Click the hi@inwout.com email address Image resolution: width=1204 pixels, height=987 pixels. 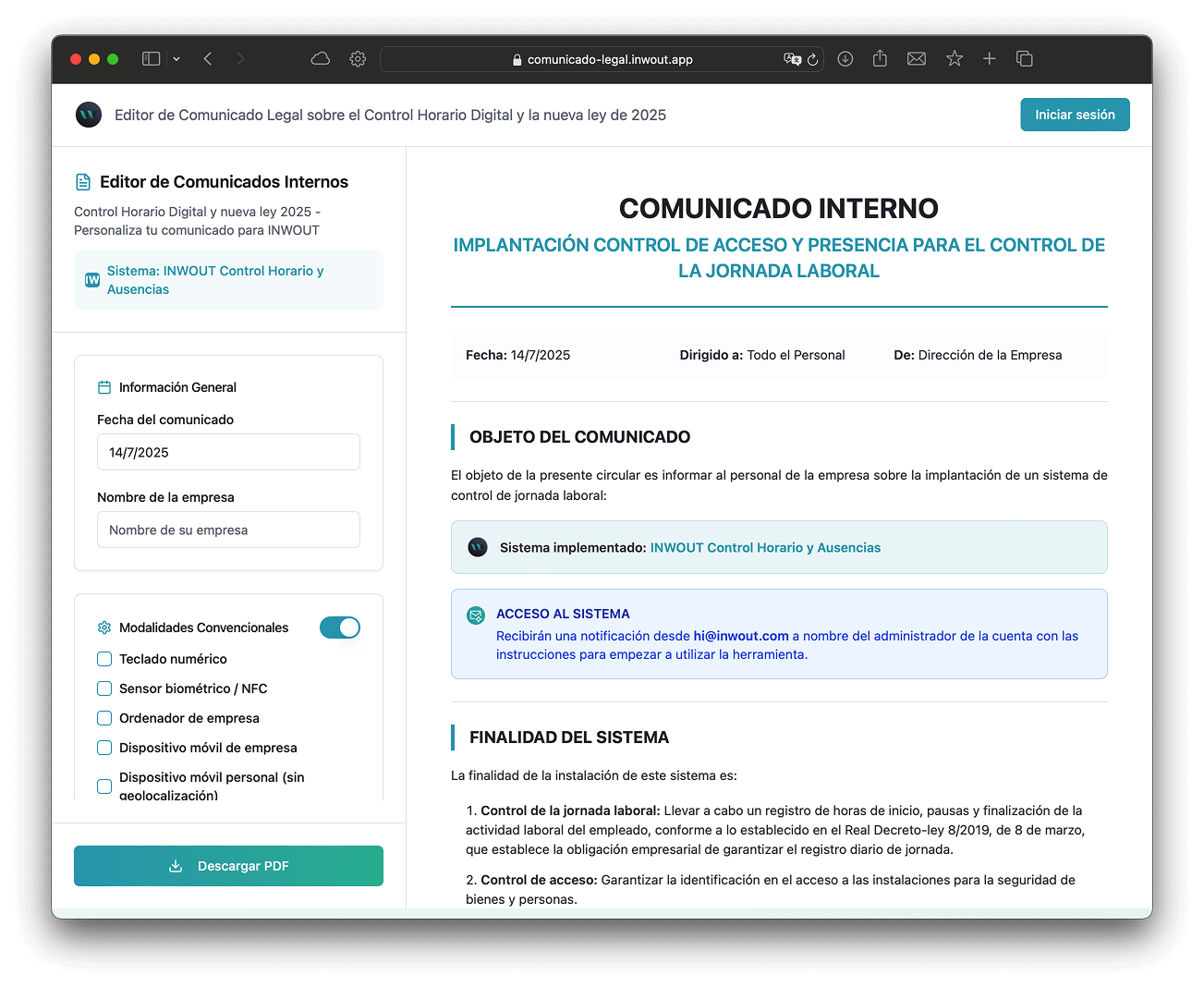[x=741, y=636]
